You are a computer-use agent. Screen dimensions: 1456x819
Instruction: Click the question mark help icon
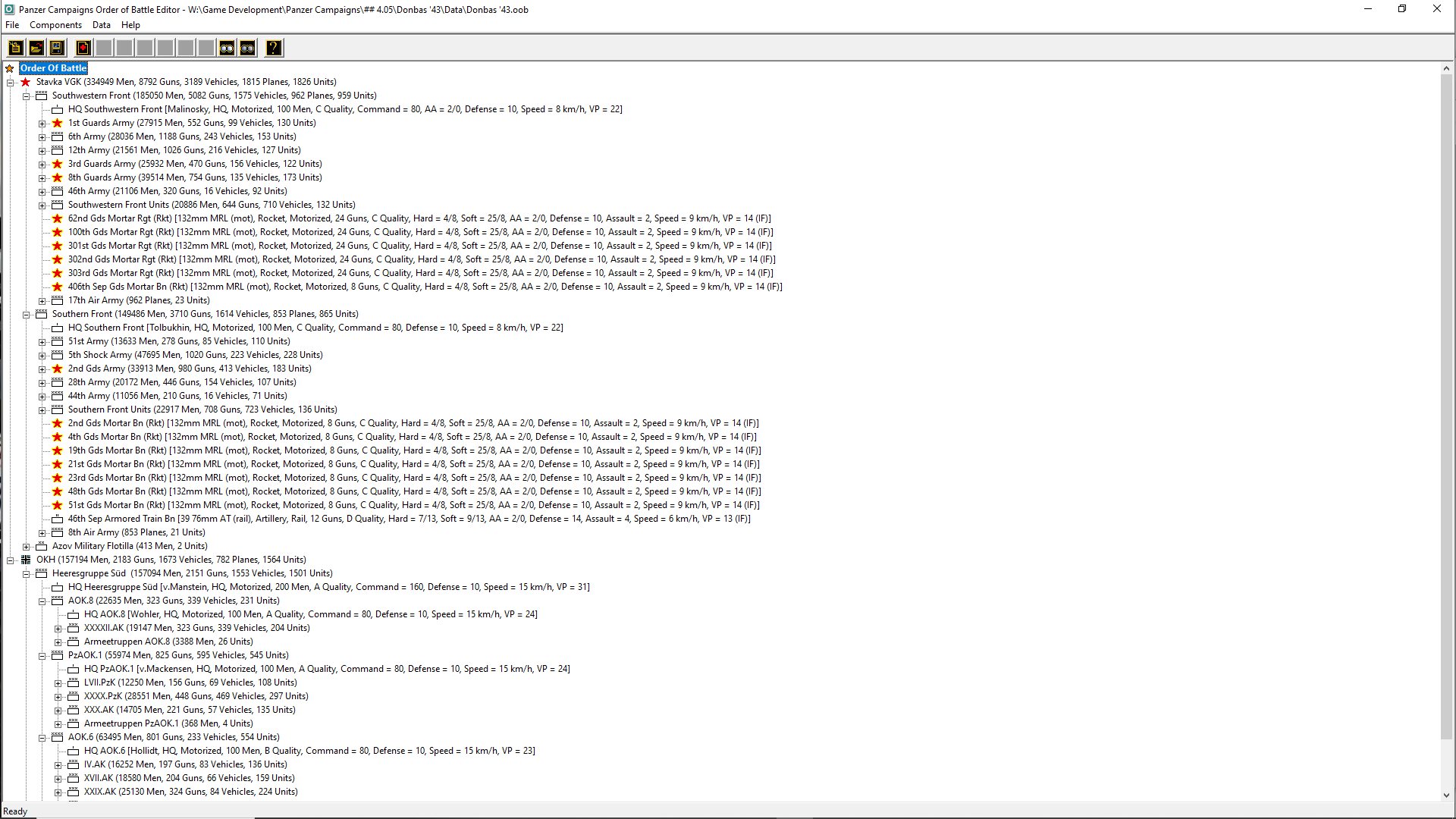click(x=274, y=48)
